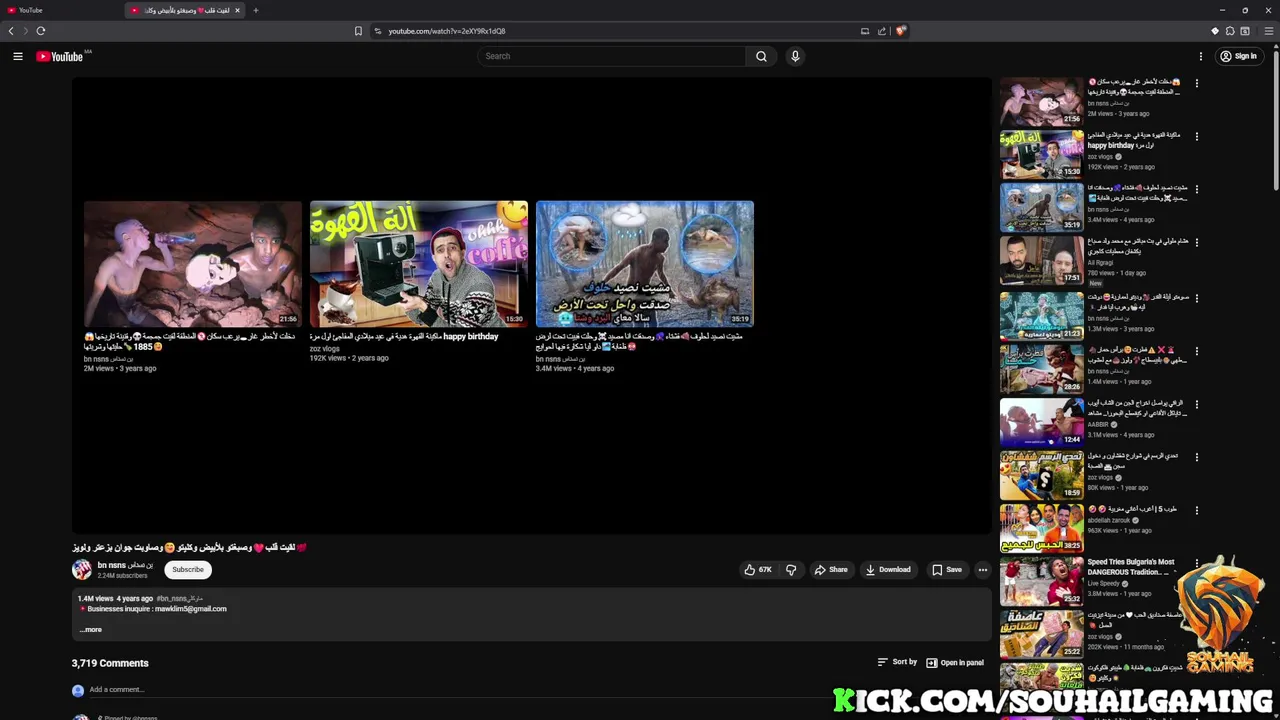
Task: Open YouTube settings three-dot menu near Sign in
Action: pyautogui.click(x=1201, y=56)
